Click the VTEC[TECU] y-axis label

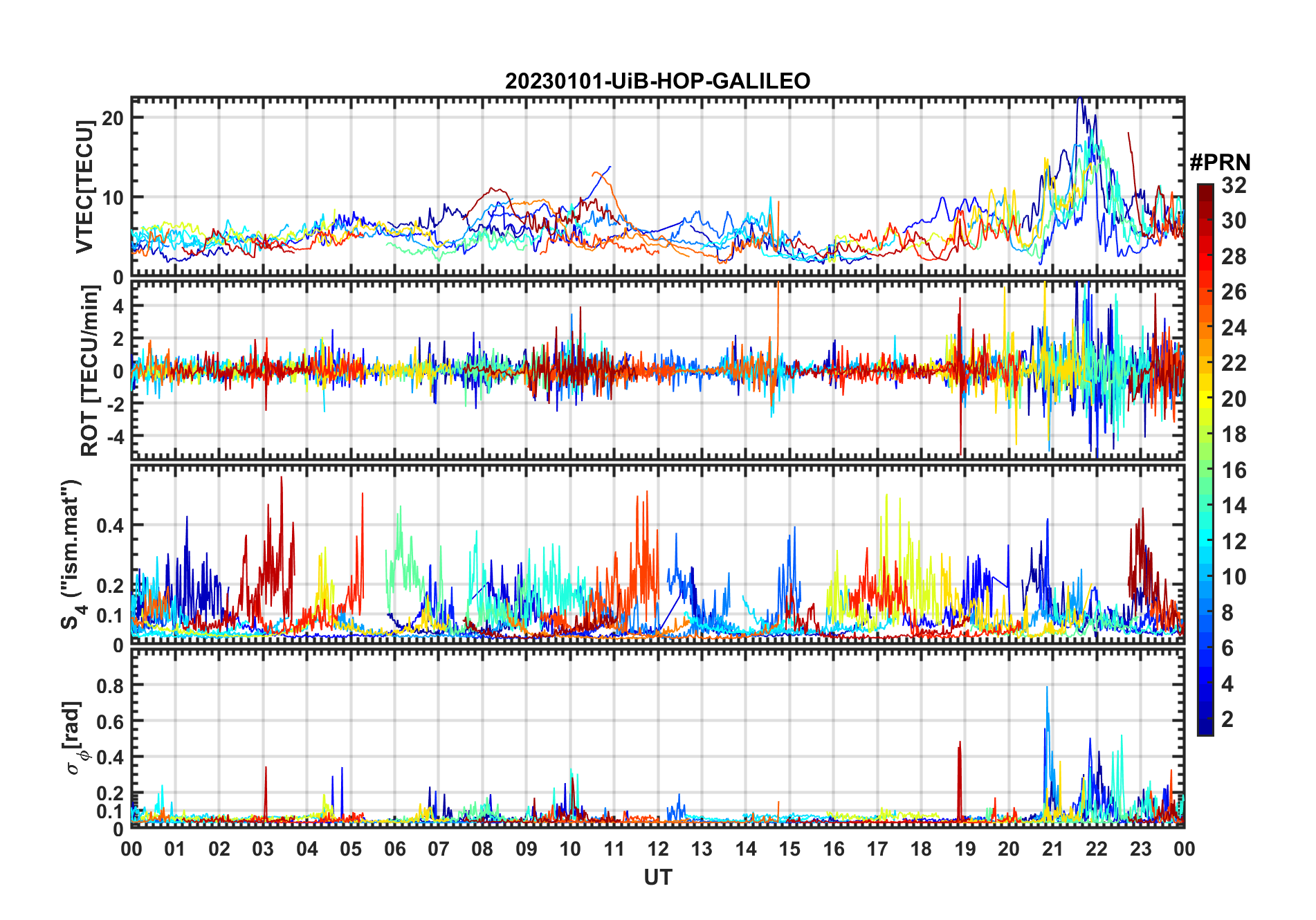[x=84, y=187]
